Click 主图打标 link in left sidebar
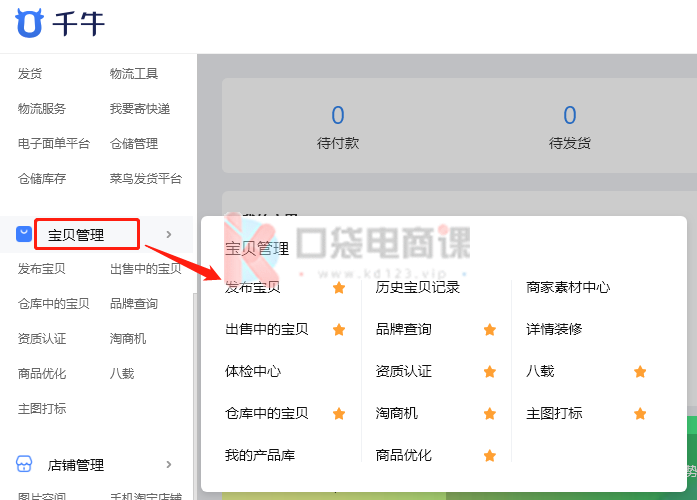 [42, 409]
